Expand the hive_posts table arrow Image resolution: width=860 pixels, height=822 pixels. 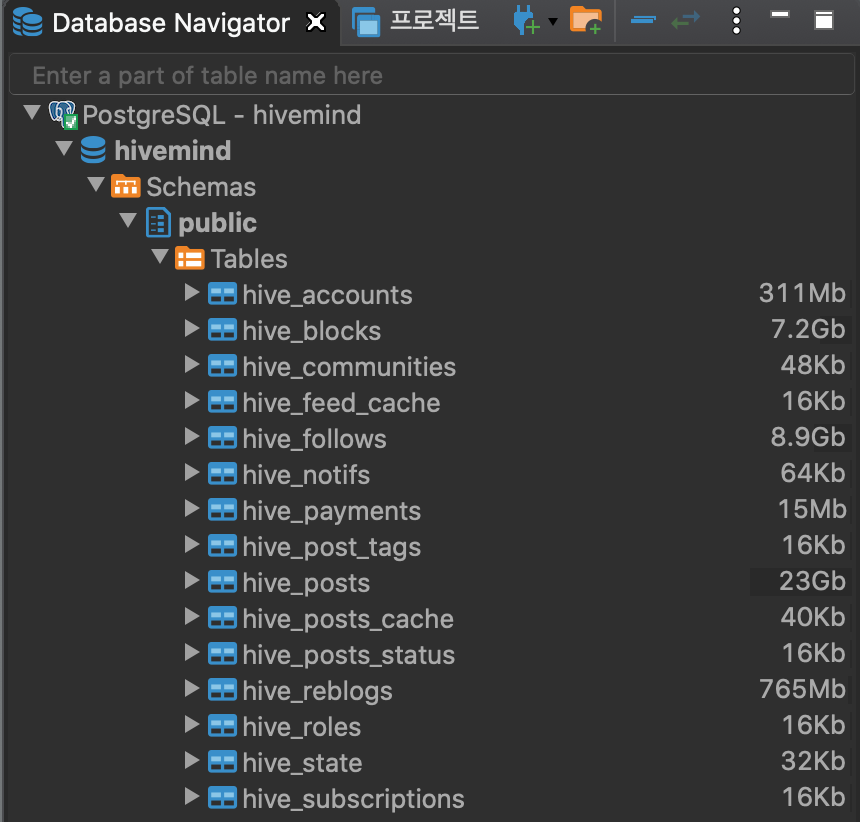point(191,580)
